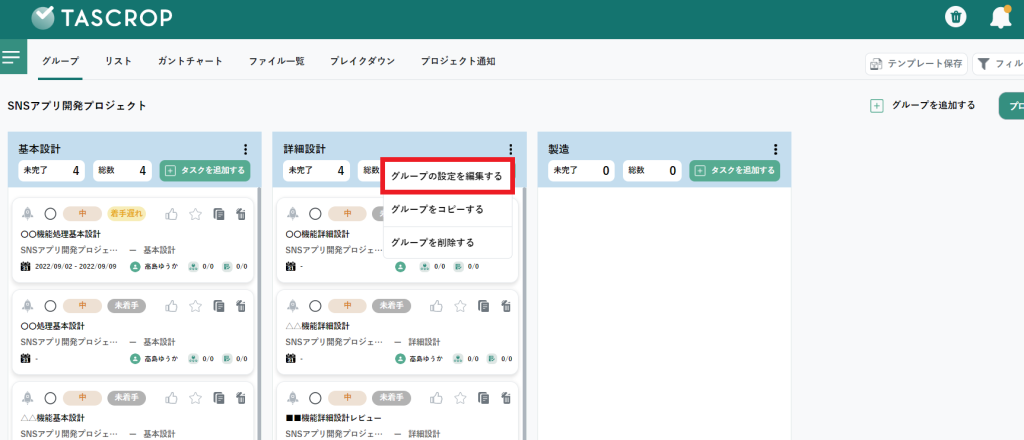Open the 製造 group three-dot menu
The height and width of the screenshot is (440, 1024).
point(775,149)
